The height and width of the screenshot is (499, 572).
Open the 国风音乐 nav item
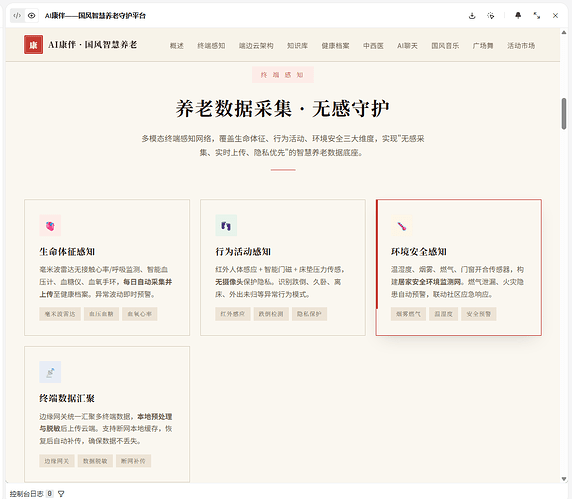(445, 46)
